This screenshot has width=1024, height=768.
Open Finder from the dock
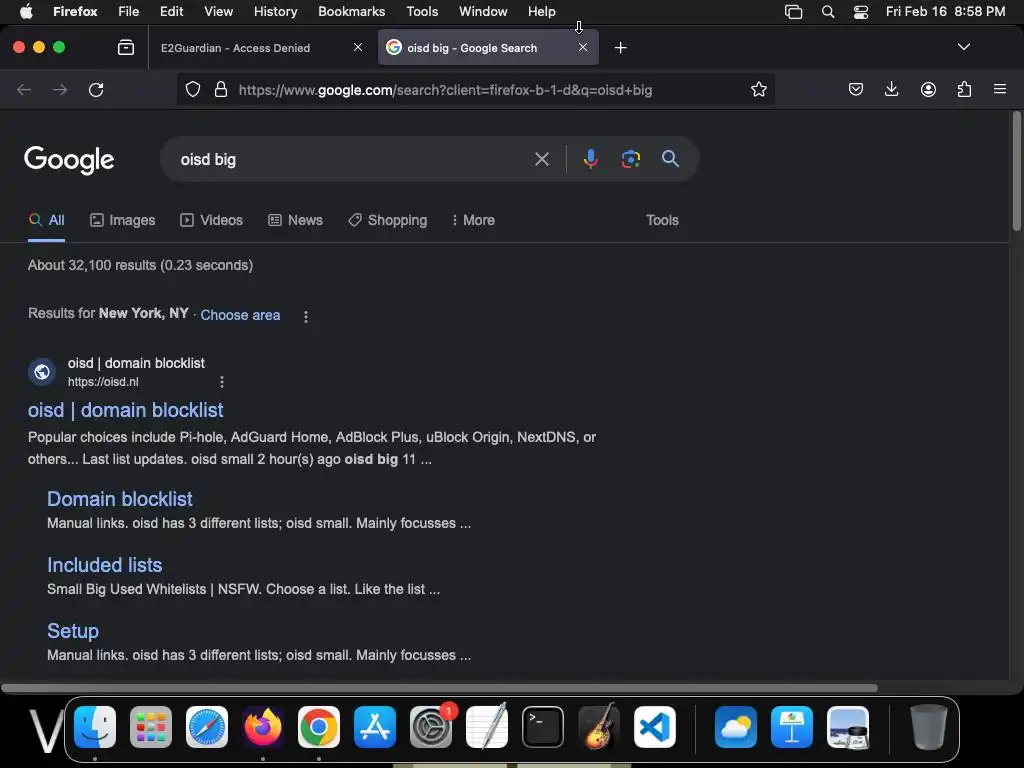pos(95,727)
